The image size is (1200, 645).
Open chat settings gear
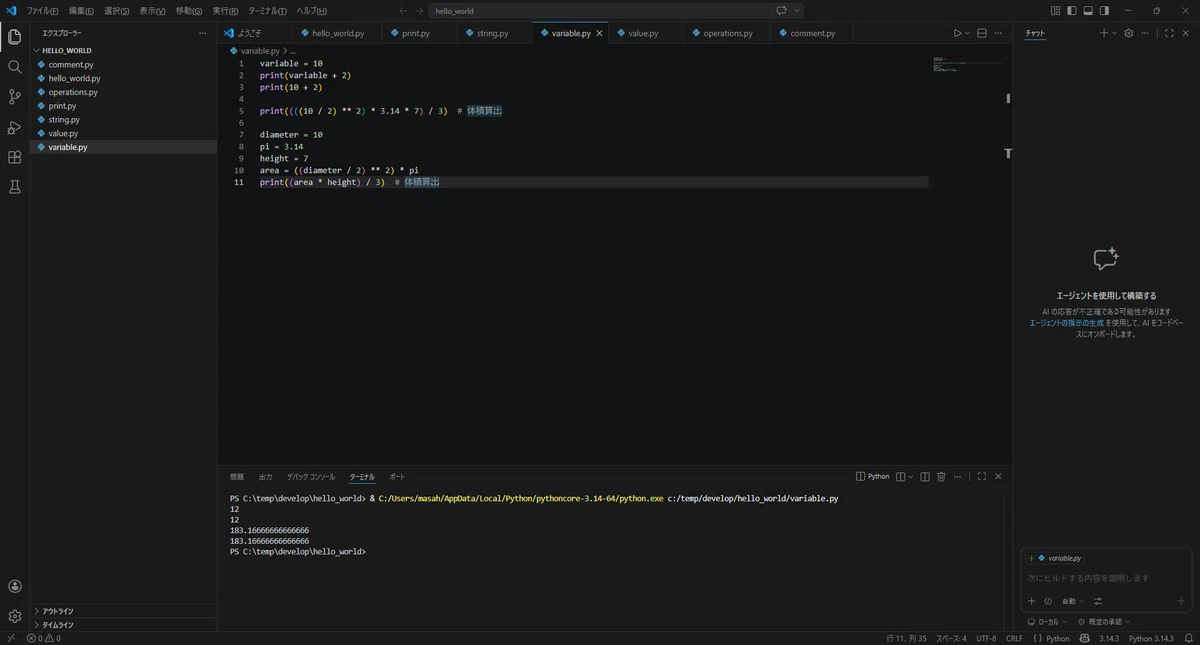(x=1129, y=33)
